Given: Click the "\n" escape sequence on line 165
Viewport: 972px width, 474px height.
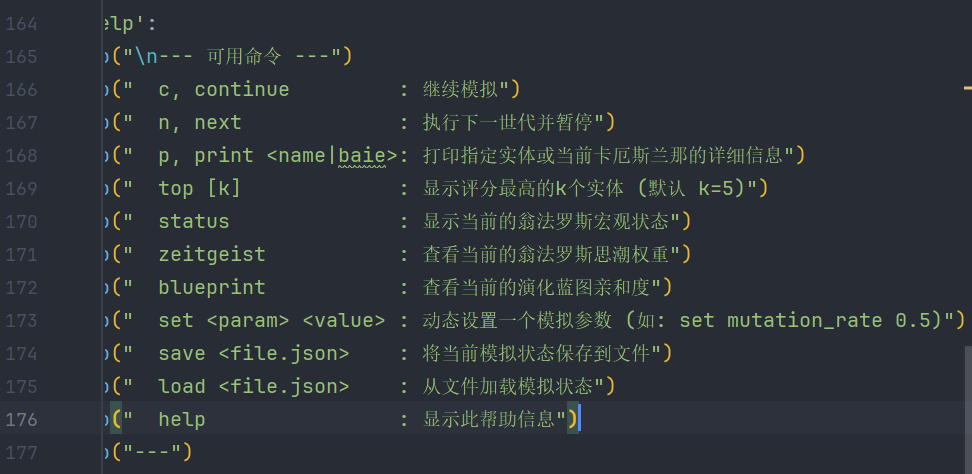Looking at the screenshot, I should tap(145, 56).
